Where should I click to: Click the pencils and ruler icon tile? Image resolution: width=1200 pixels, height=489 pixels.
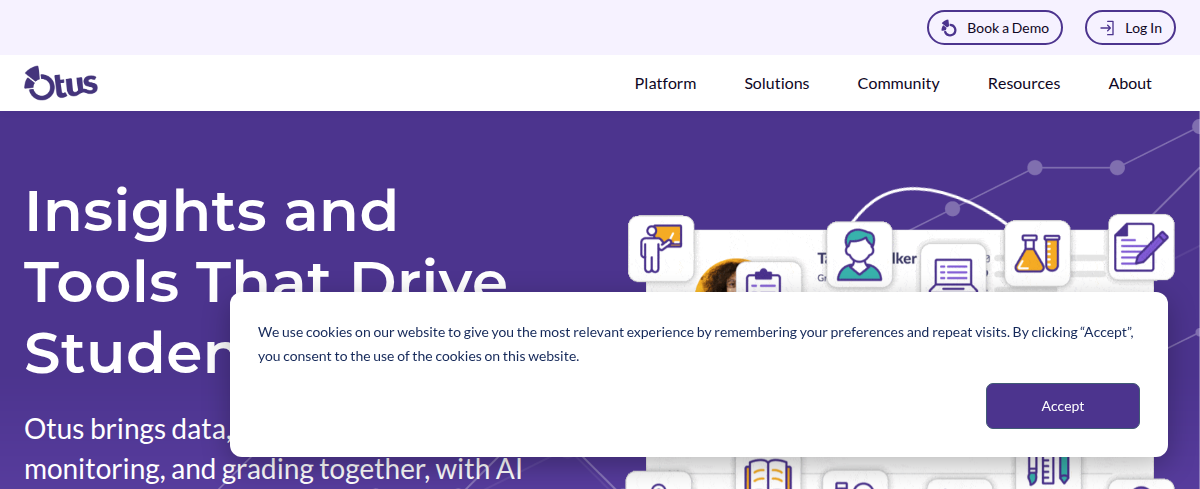(x=1047, y=471)
